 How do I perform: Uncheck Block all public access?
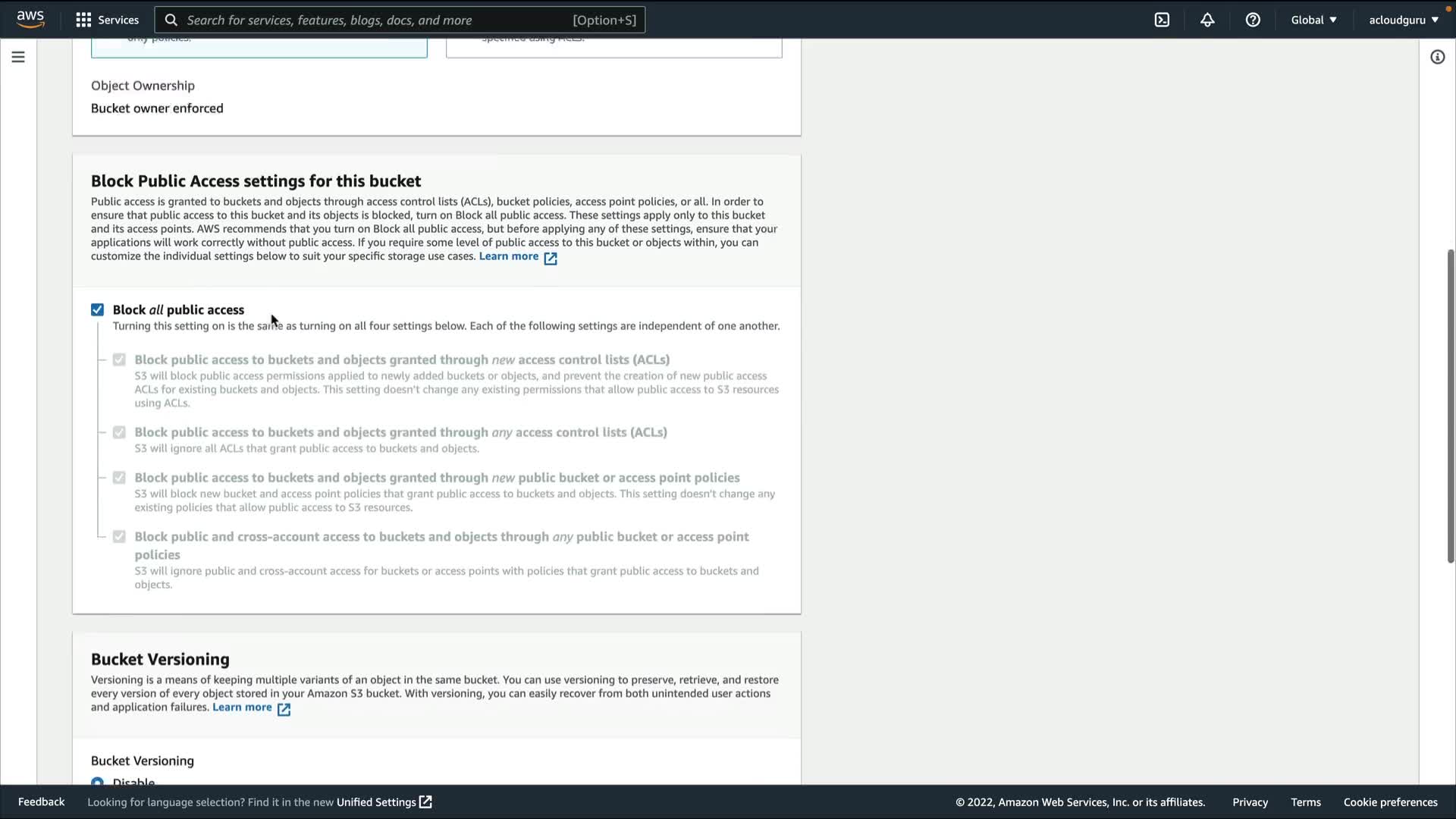(97, 309)
